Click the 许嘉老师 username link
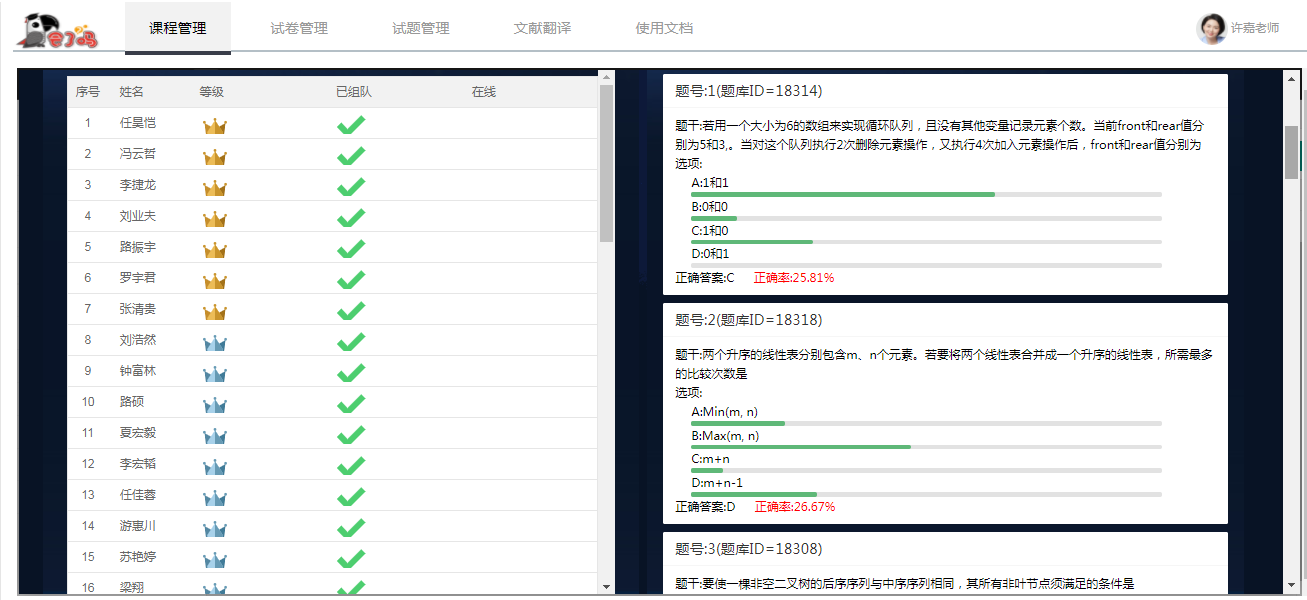1307x600 pixels. [x=1255, y=28]
